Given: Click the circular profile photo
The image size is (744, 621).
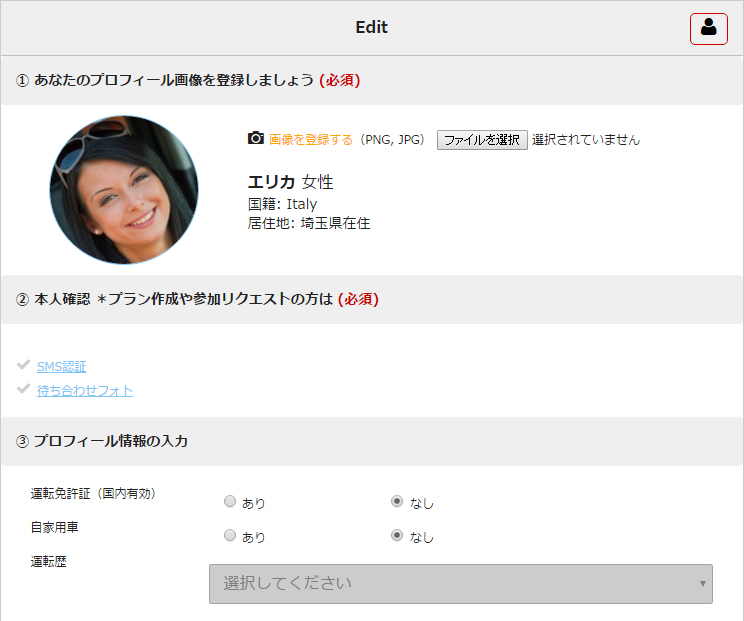Looking at the screenshot, I should [124, 190].
